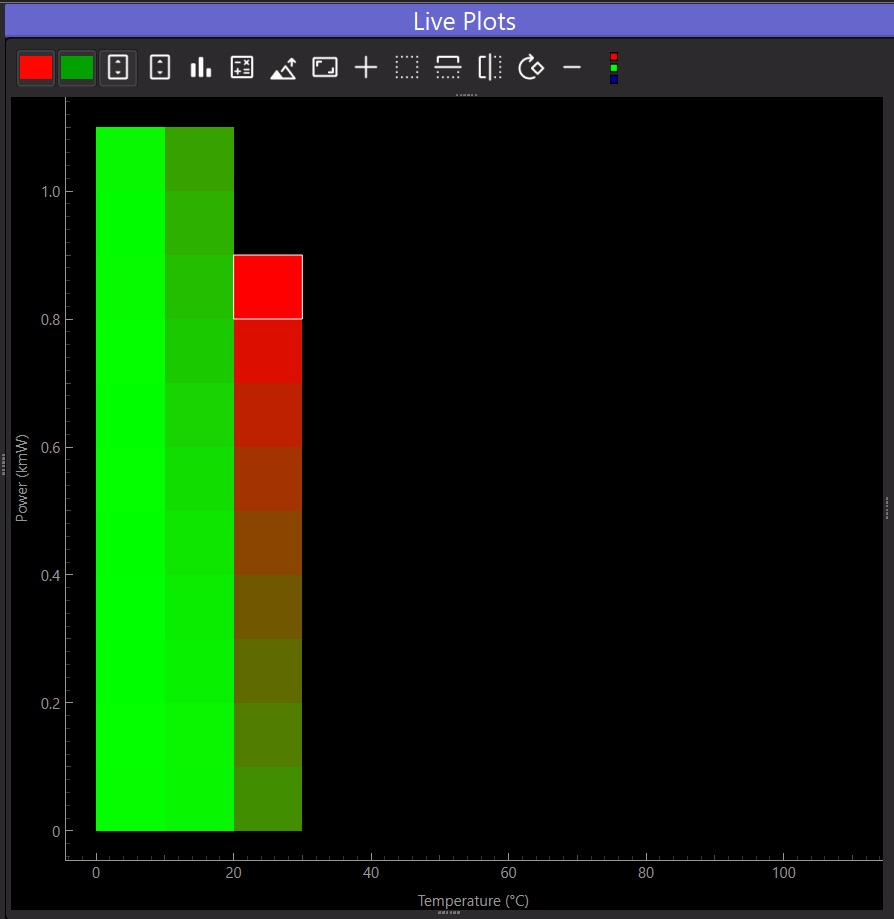This screenshot has width=894, height=919.
Task: Select the horizontal line cut tool
Action: point(448,68)
